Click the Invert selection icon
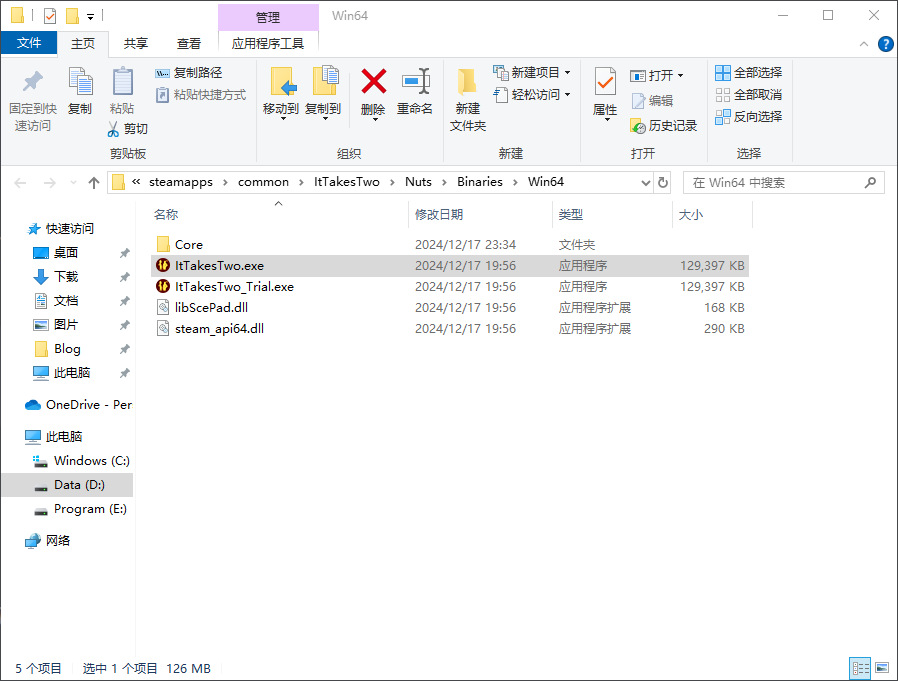Viewport: 898px width, 681px height. point(723,117)
